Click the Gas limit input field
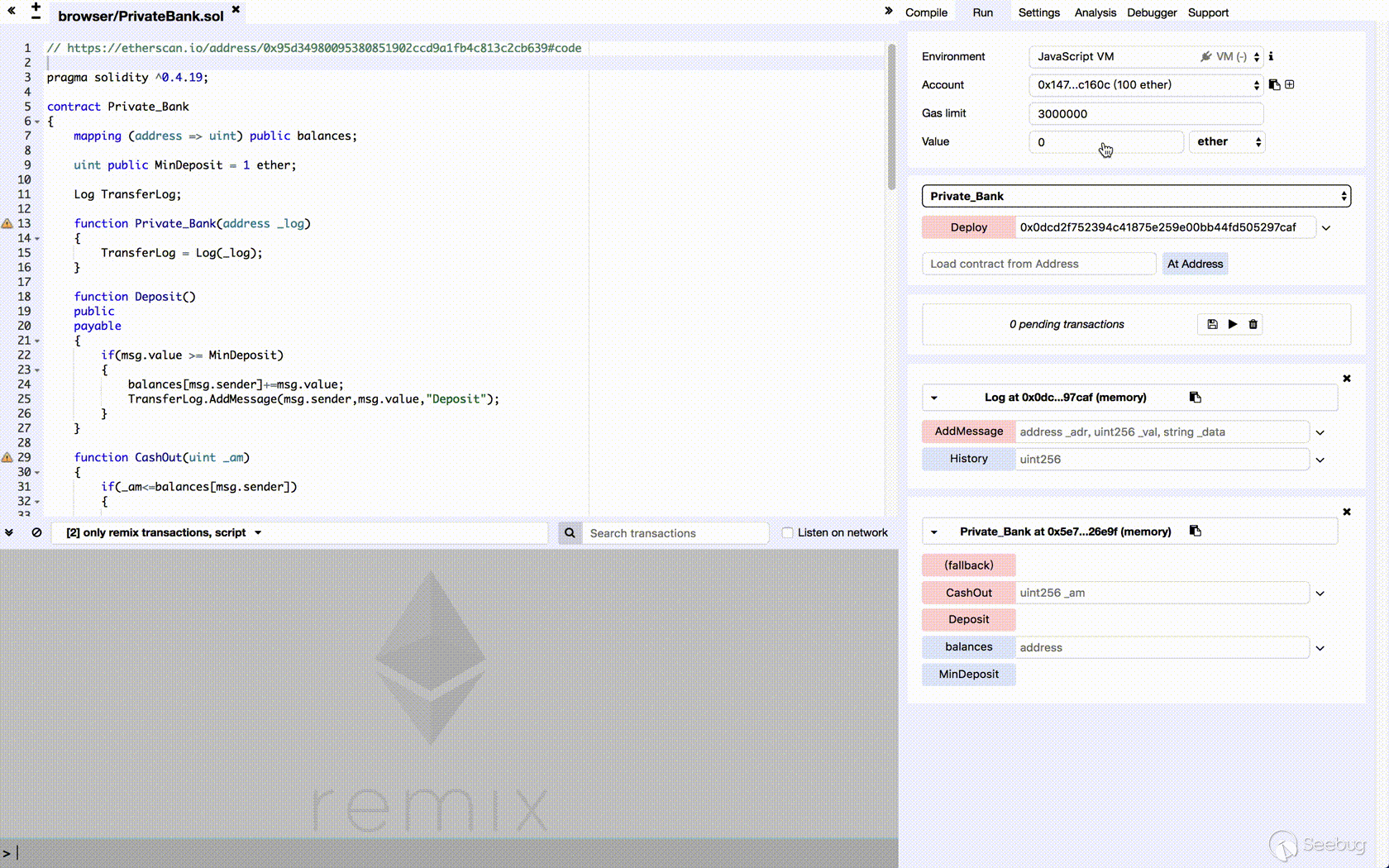Screen dimensions: 1389x868 [x=1146, y=114]
